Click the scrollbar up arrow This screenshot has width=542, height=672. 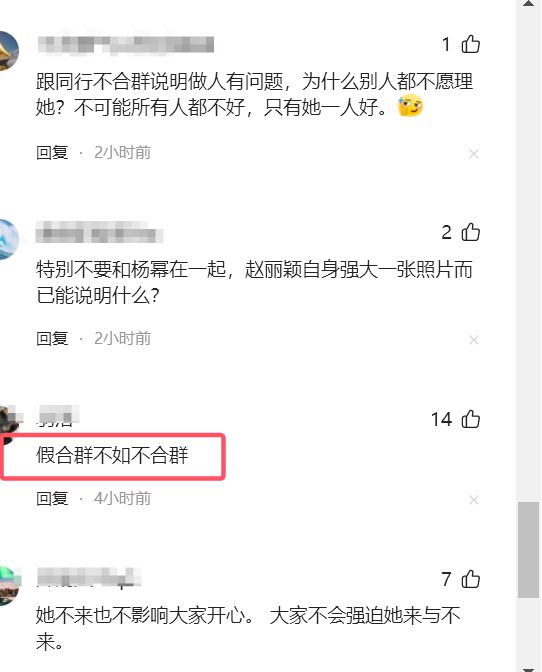click(x=529, y=3)
